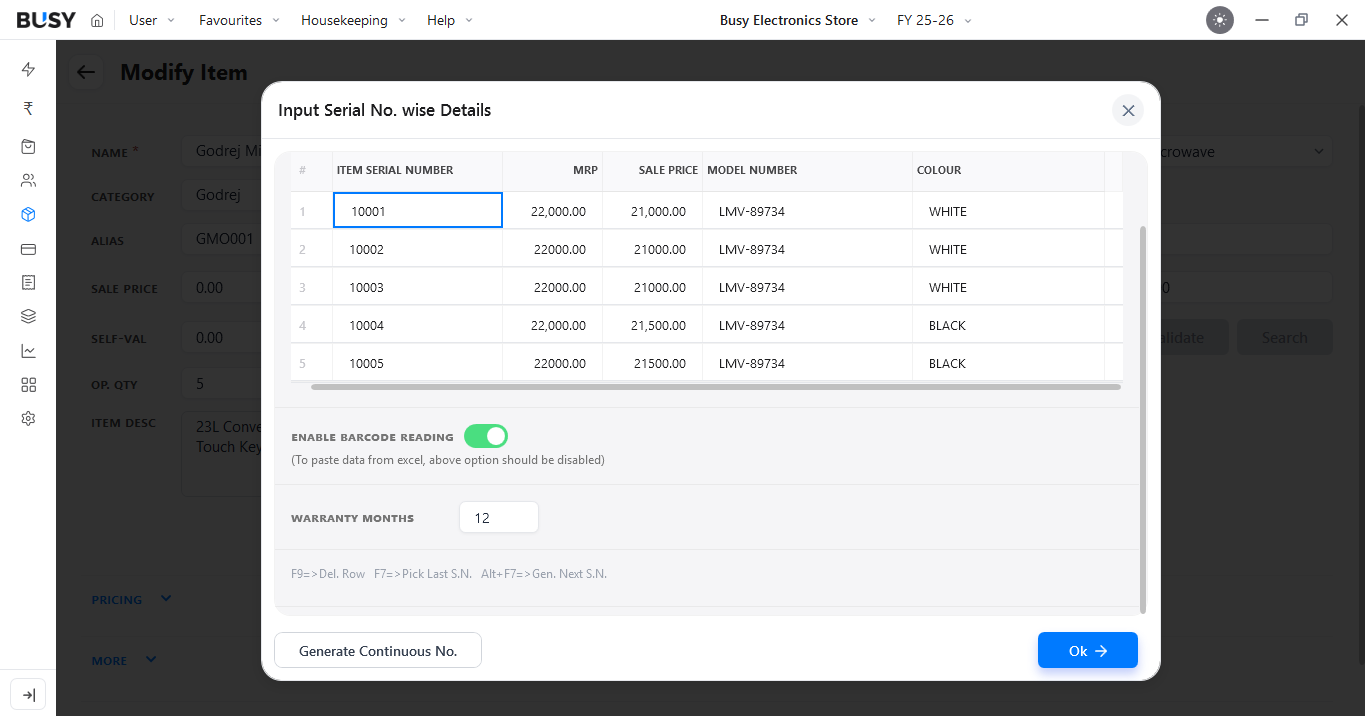Open the Busy Electronics Store company dropdown
This screenshot has height=716, width=1365.
(x=797, y=20)
